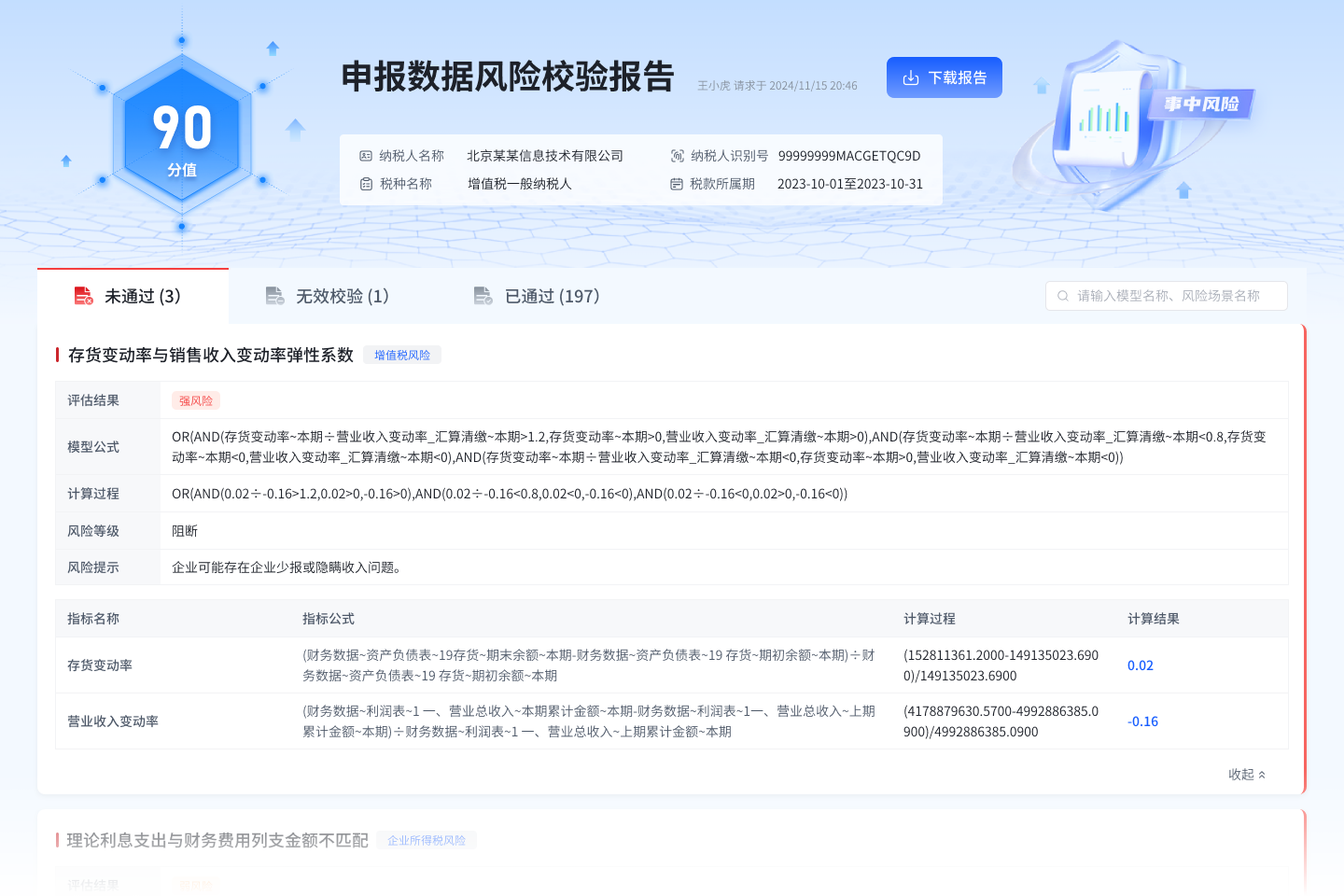Click the red failed-document icon on 未通过 tab
This screenshot has width=1344, height=896.
83,296
